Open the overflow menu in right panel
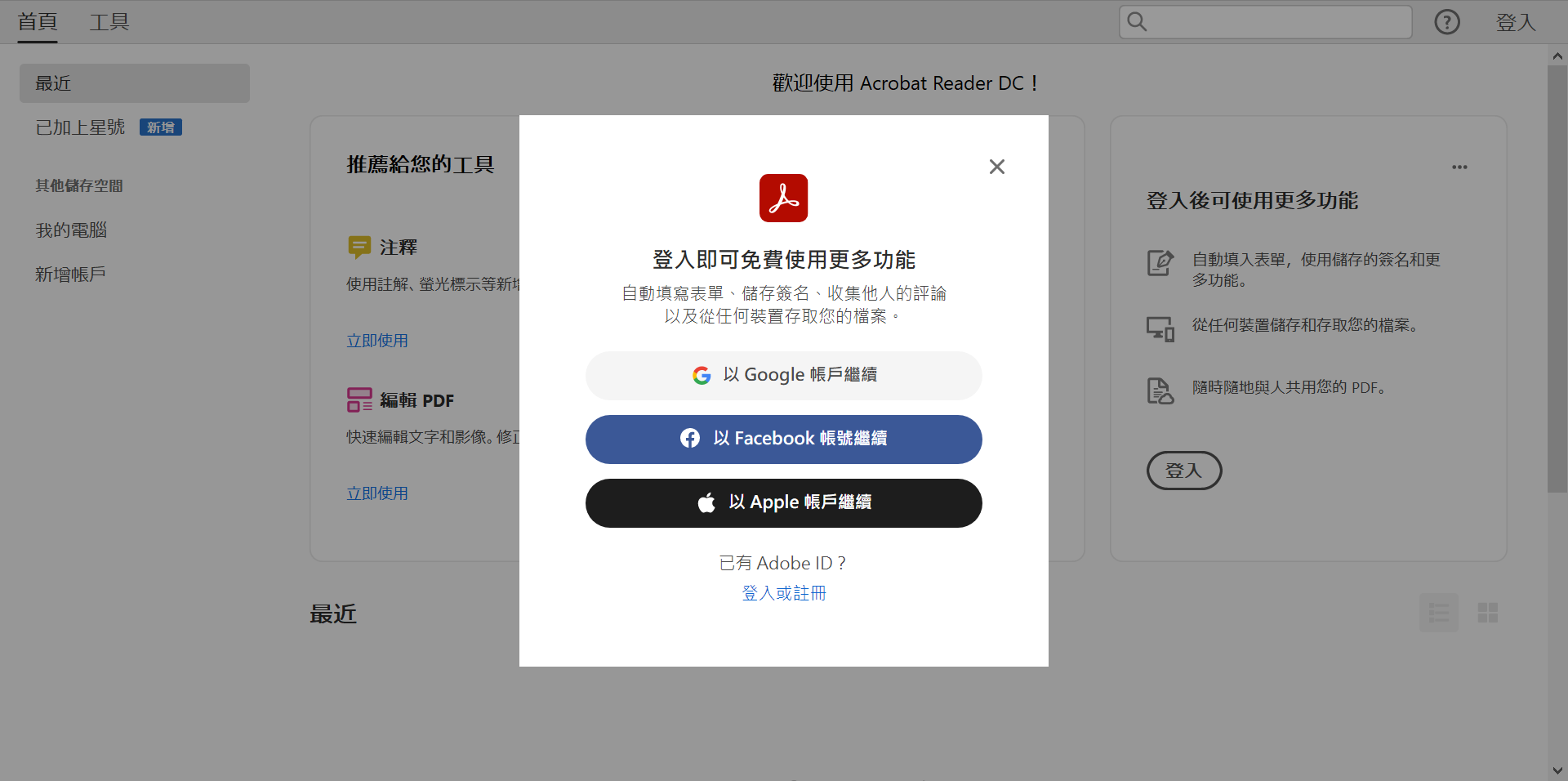Viewport: 1568px width, 781px height. (1459, 167)
